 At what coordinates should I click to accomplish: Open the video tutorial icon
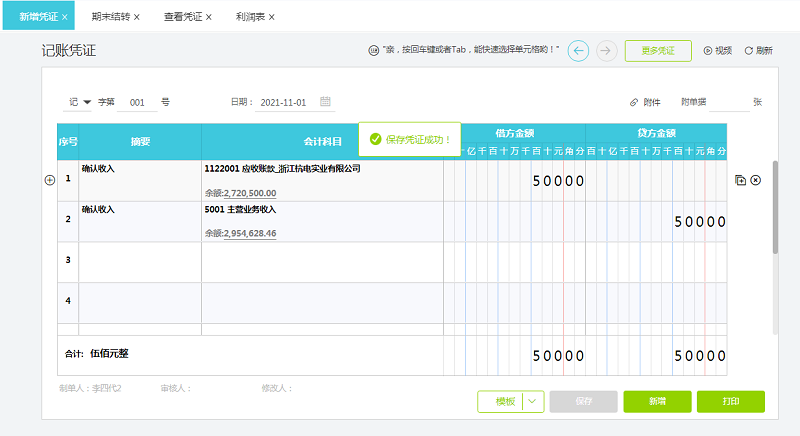point(708,50)
